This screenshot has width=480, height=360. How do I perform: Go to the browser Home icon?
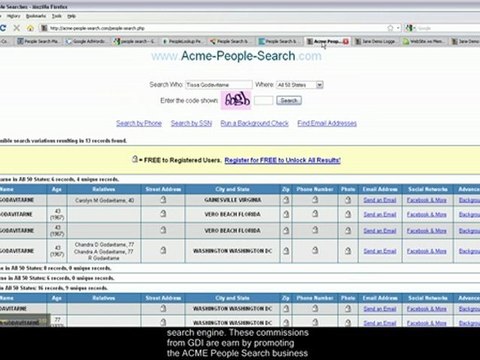(x=30, y=28)
